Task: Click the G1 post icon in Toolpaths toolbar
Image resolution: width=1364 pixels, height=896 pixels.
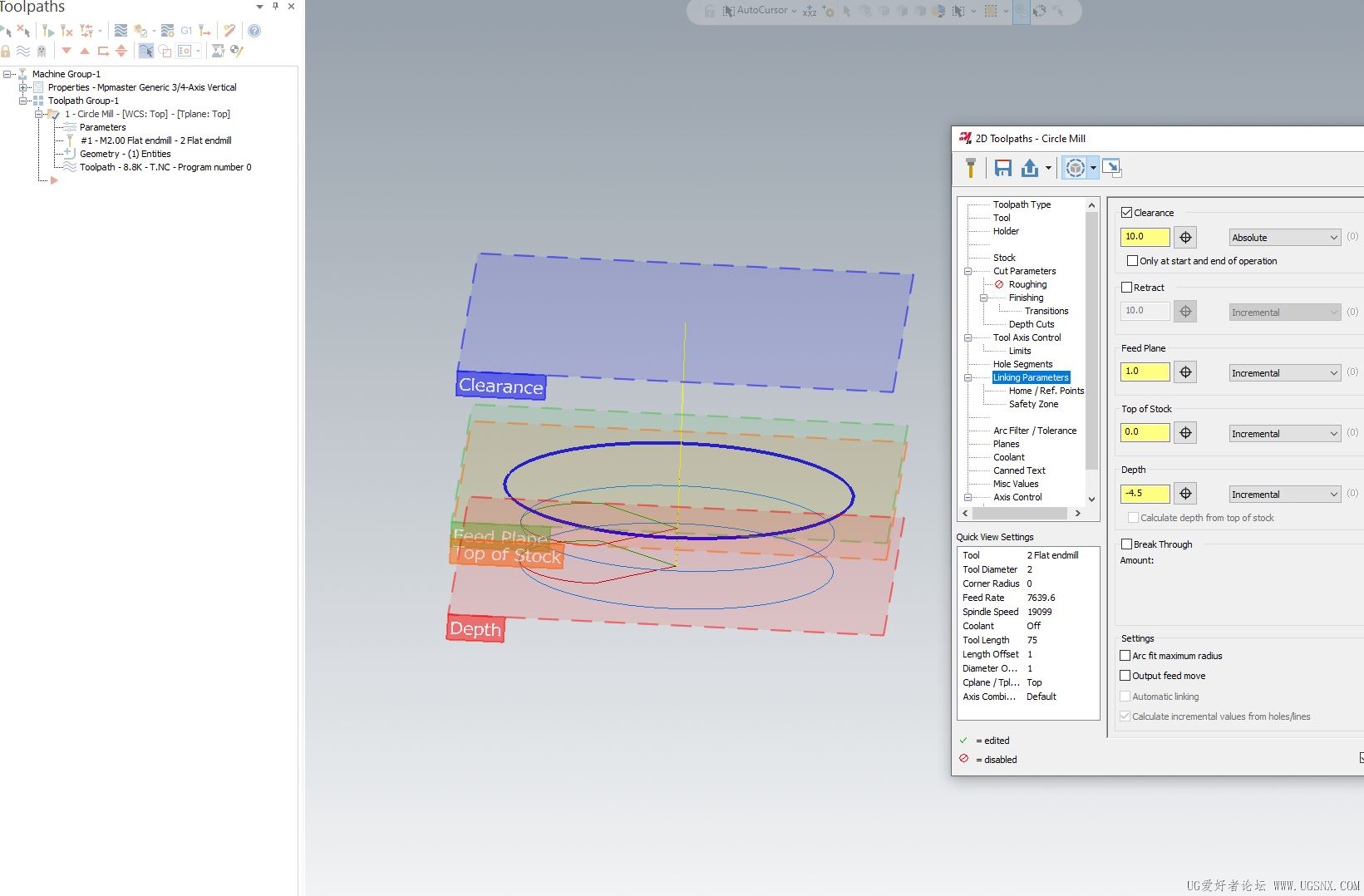Action: (186, 31)
